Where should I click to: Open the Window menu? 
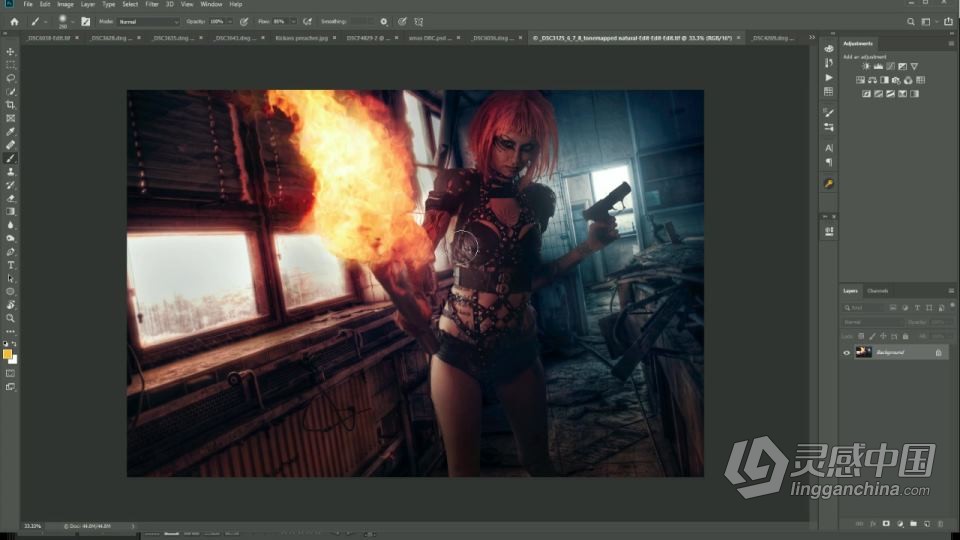(x=211, y=4)
